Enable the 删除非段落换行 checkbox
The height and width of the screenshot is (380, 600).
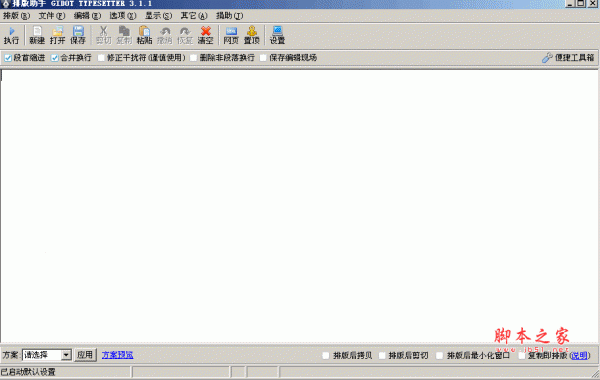pos(193,58)
